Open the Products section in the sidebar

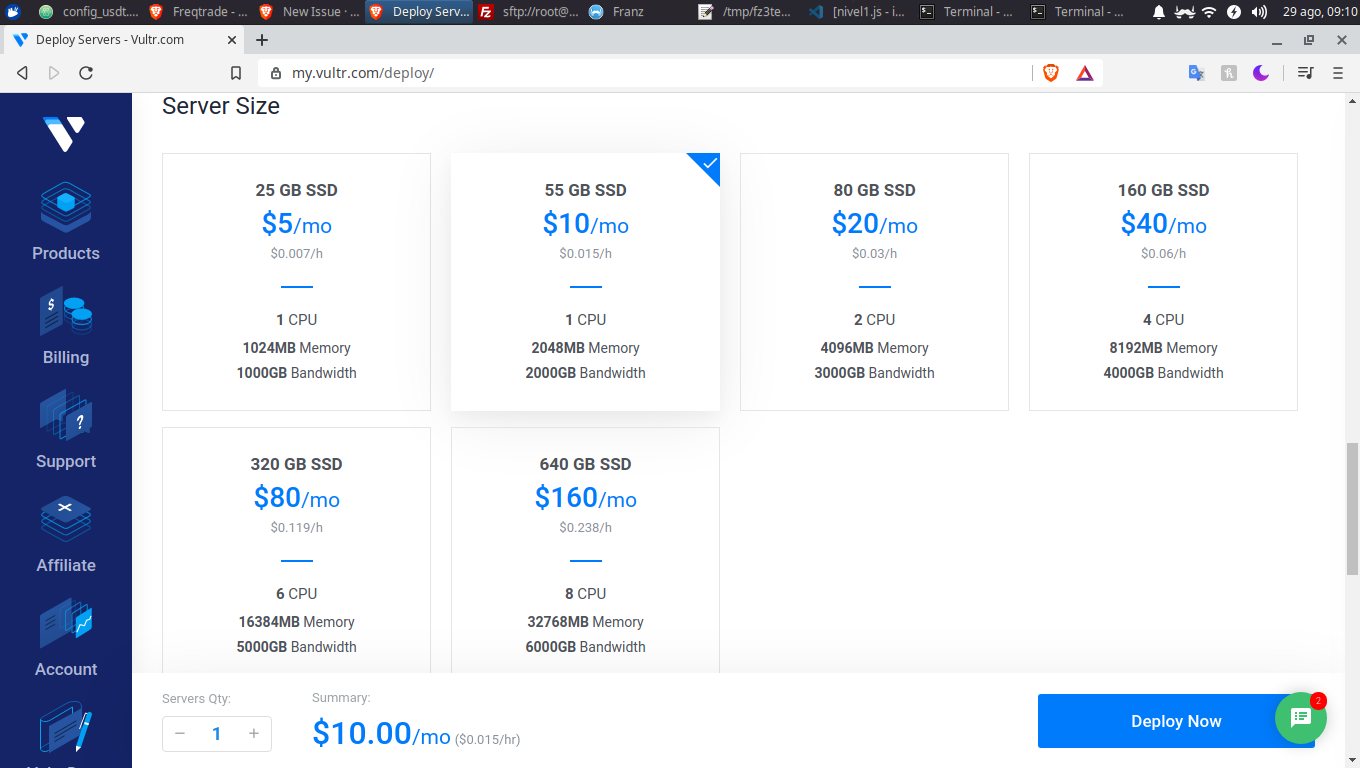click(66, 222)
